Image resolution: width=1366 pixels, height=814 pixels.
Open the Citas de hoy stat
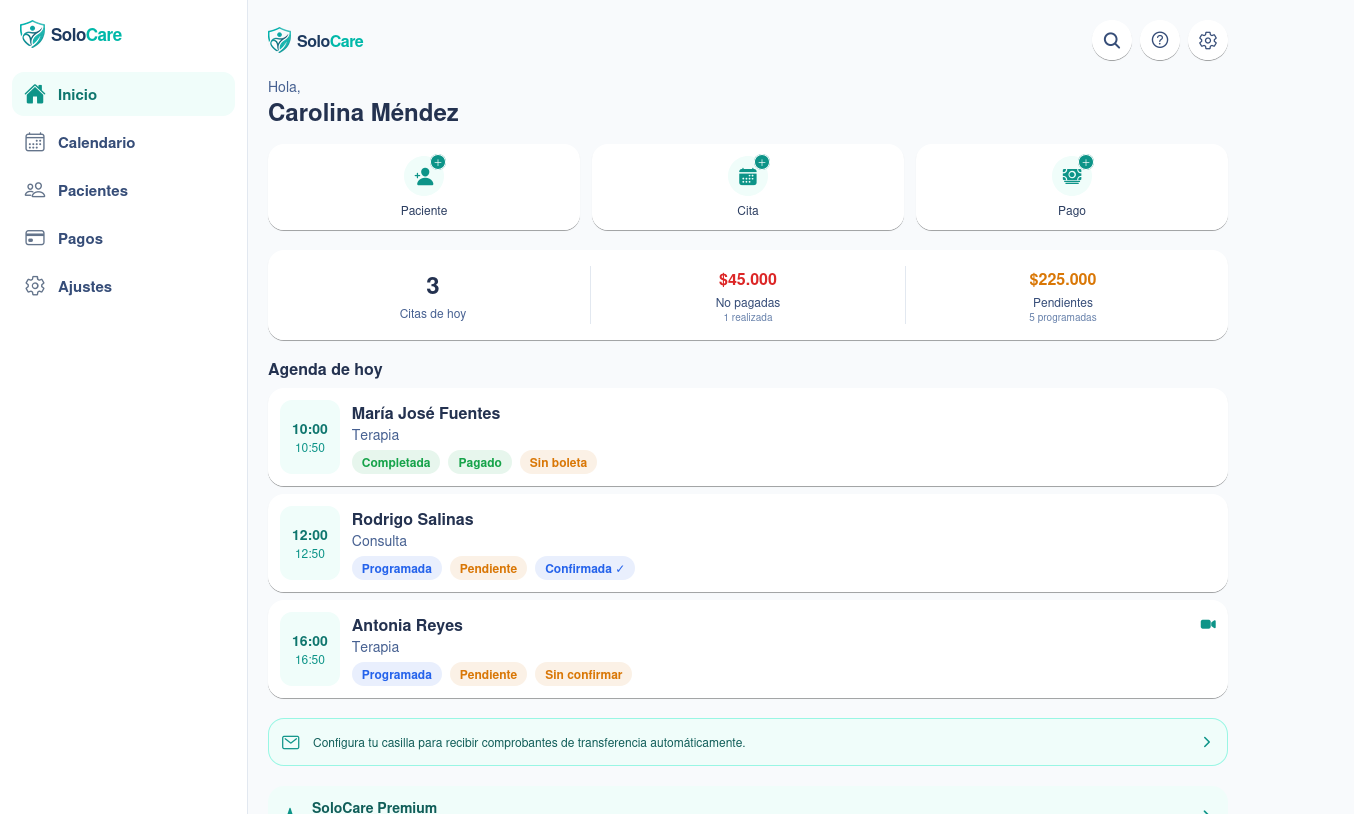pyautogui.click(x=432, y=296)
